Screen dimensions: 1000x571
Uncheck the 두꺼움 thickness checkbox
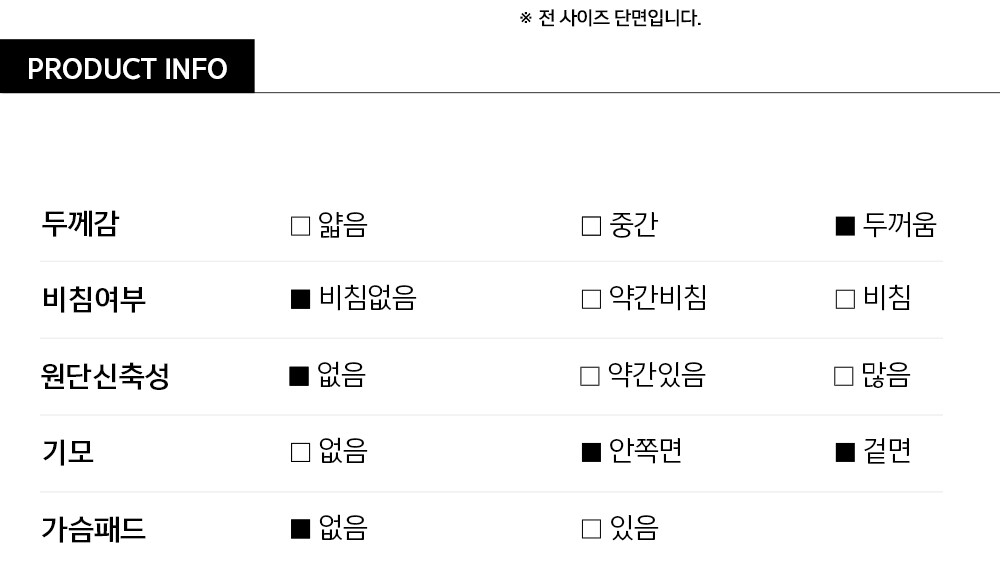pos(845,226)
